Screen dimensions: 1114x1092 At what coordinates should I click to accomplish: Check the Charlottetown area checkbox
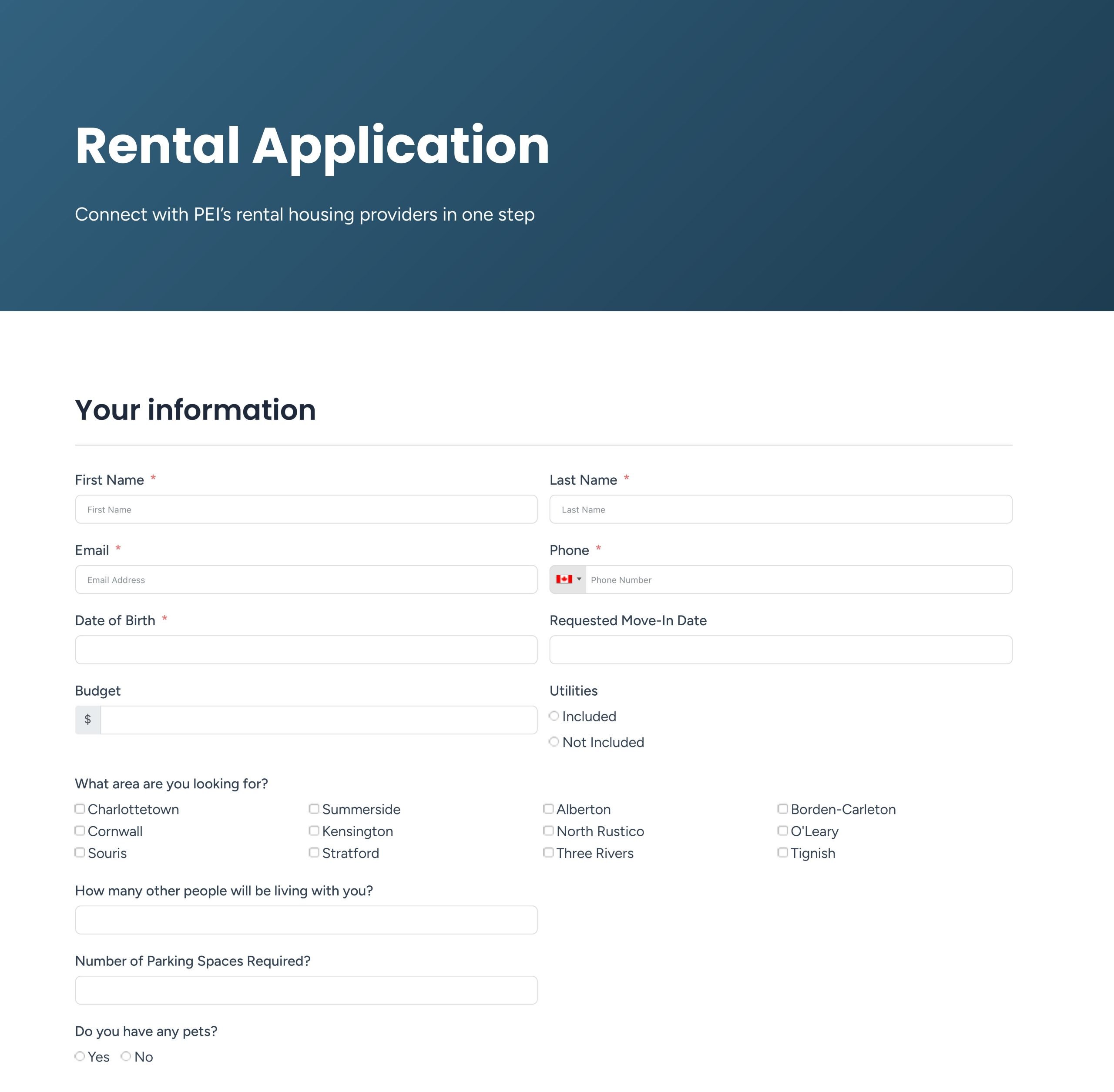click(80, 809)
